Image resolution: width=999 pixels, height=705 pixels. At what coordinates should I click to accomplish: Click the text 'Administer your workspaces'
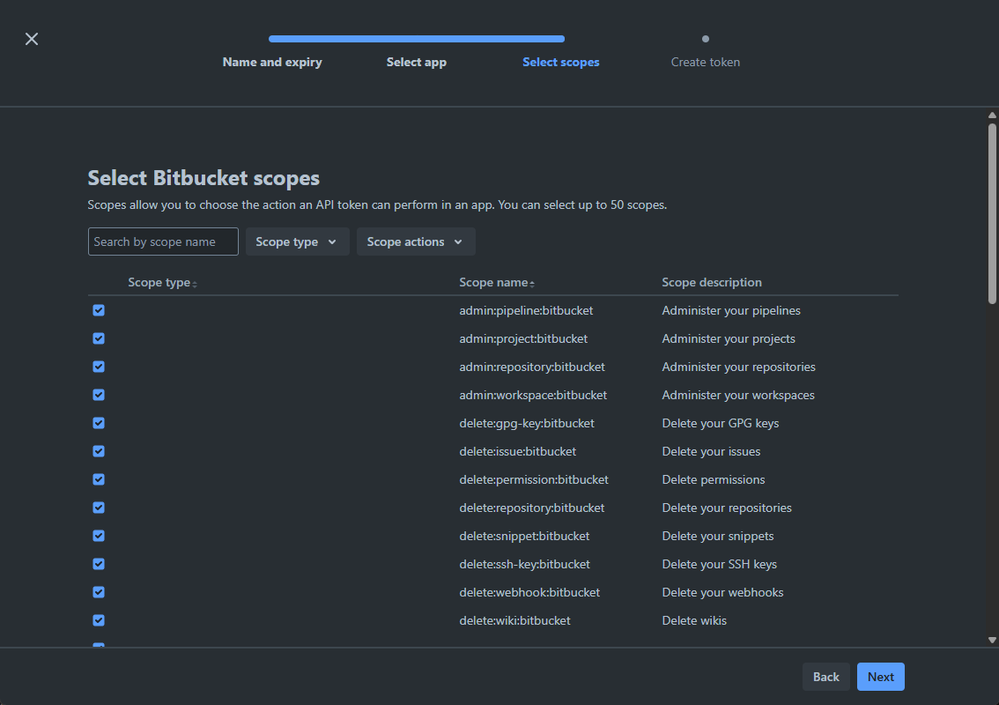click(x=738, y=395)
